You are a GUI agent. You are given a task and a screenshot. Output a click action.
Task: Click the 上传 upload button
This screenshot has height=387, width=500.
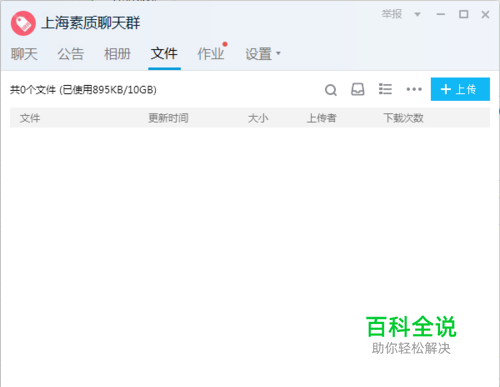point(460,89)
